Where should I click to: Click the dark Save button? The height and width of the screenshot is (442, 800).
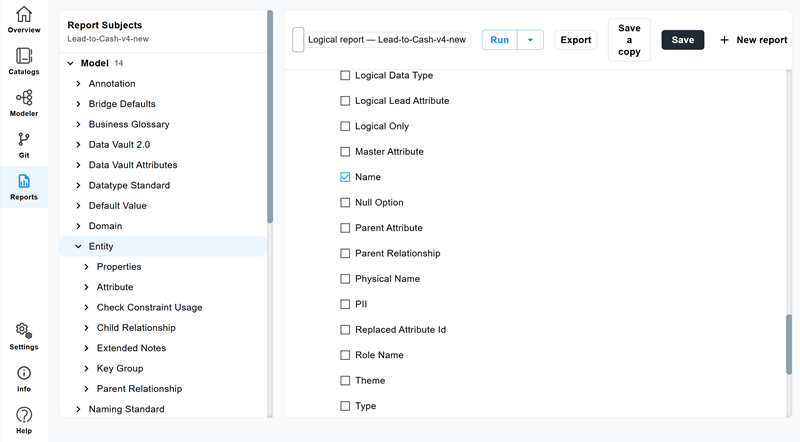pyautogui.click(x=683, y=40)
